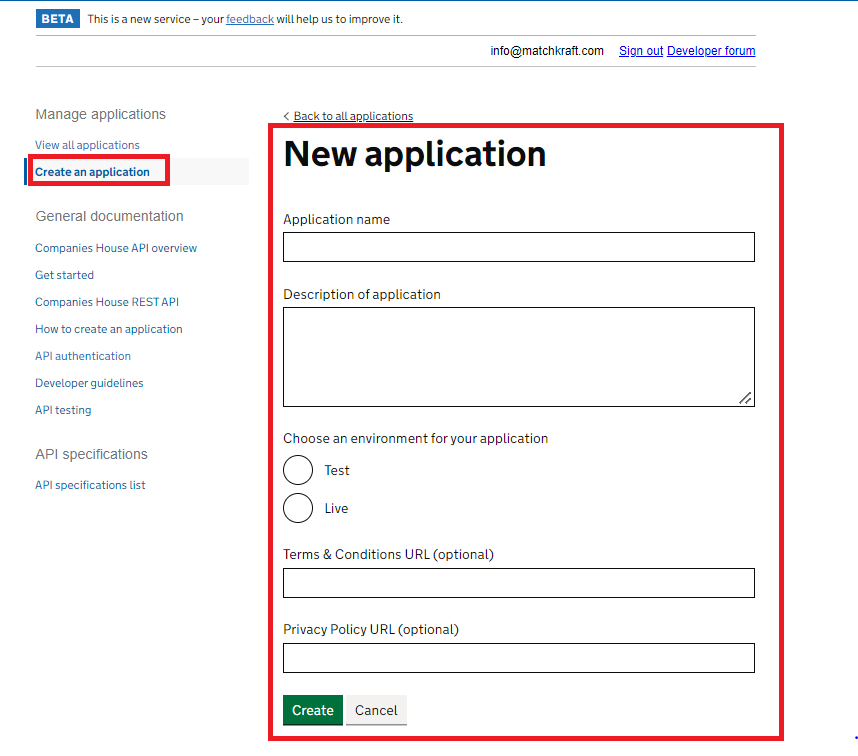Click the Privacy Policy URL field
The image size is (858, 756).
[x=519, y=658]
